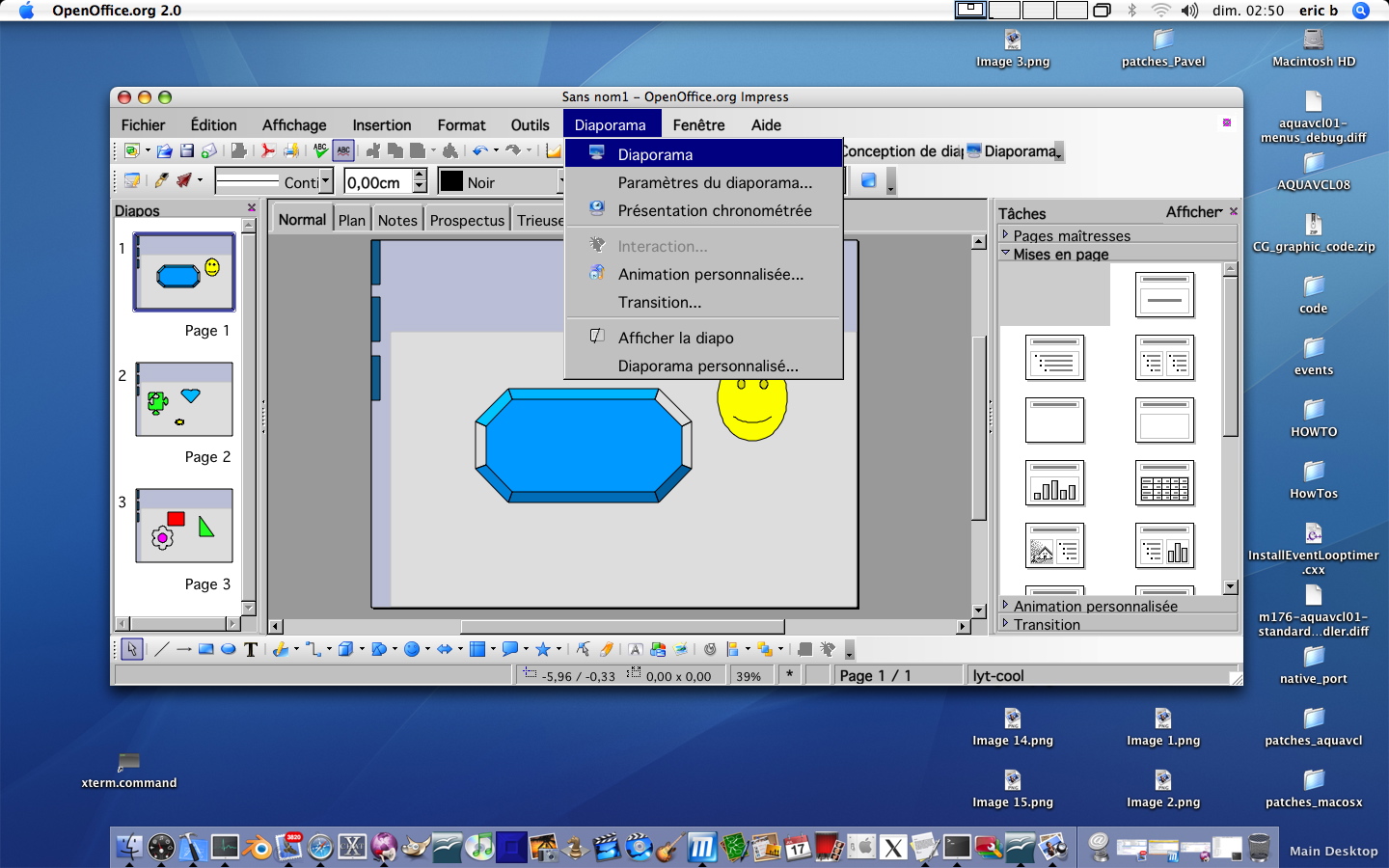The height and width of the screenshot is (868, 1389).
Task: Click the volume icon in menu bar
Action: point(1190,11)
